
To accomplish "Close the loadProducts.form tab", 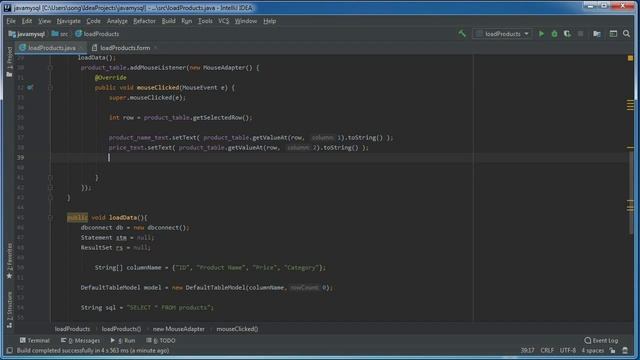I will click(x=156, y=48).
